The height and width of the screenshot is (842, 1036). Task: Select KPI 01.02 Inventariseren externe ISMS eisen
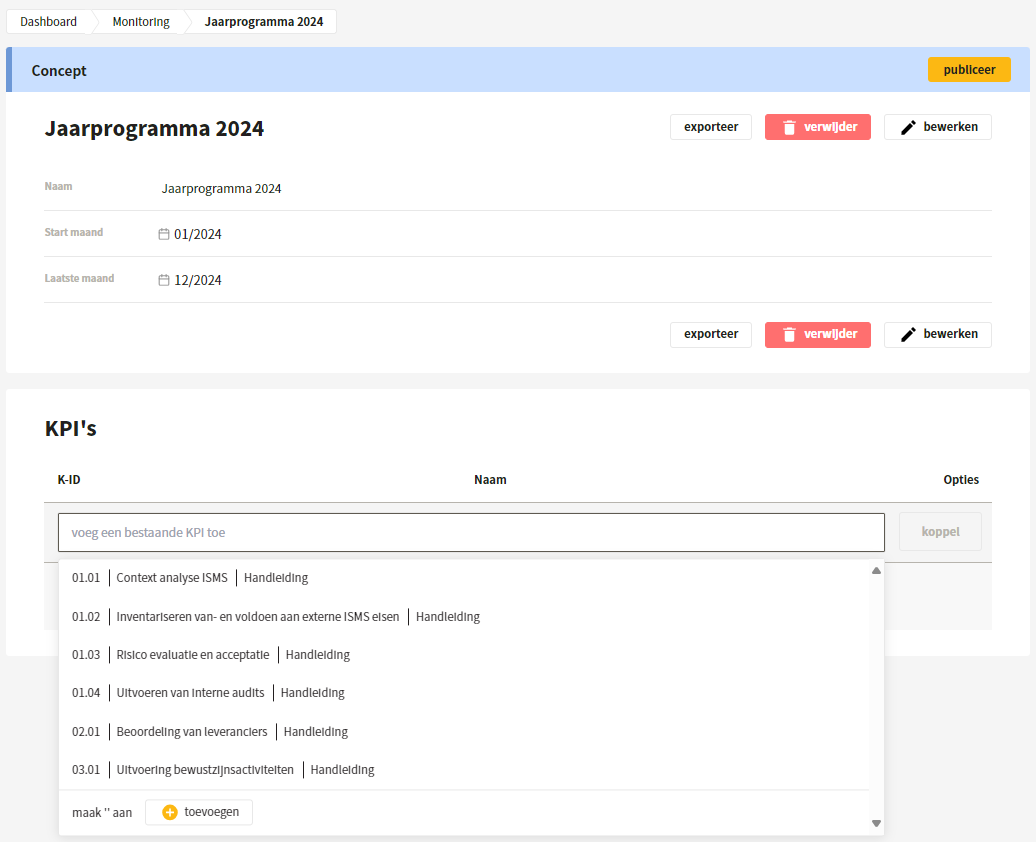[x=463, y=617]
